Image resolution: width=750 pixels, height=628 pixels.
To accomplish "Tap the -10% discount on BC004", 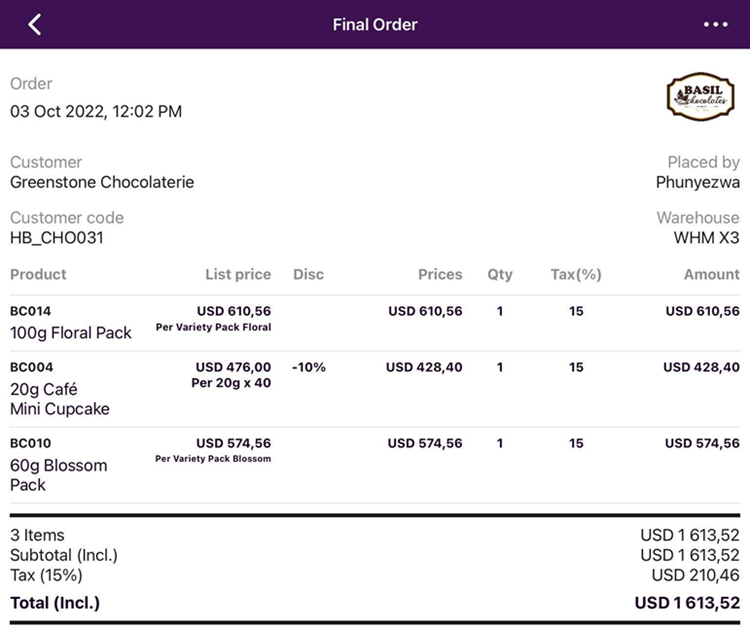I will point(309,367).
